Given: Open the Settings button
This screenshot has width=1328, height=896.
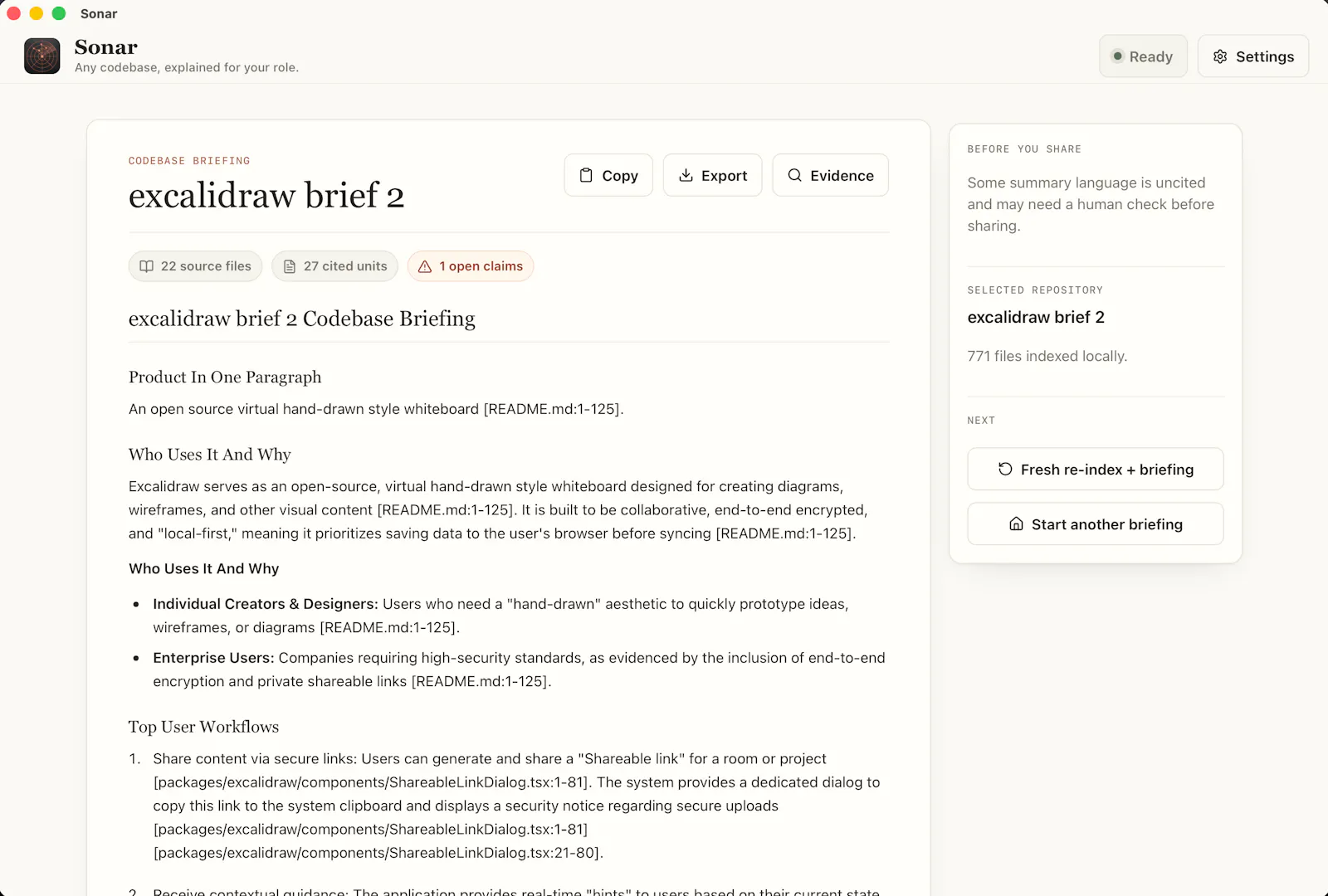Looking at the screenshot, I should 1253,56.
